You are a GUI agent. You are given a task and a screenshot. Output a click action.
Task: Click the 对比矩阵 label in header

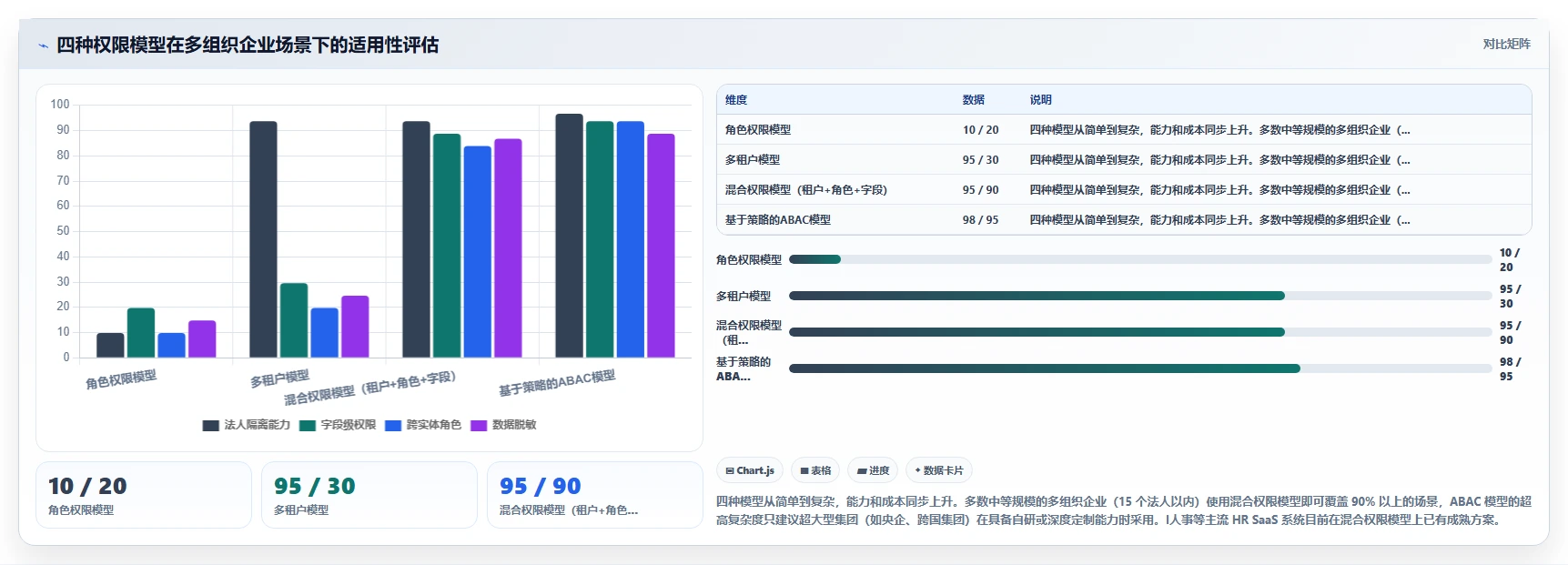(x=1506, y=44)
